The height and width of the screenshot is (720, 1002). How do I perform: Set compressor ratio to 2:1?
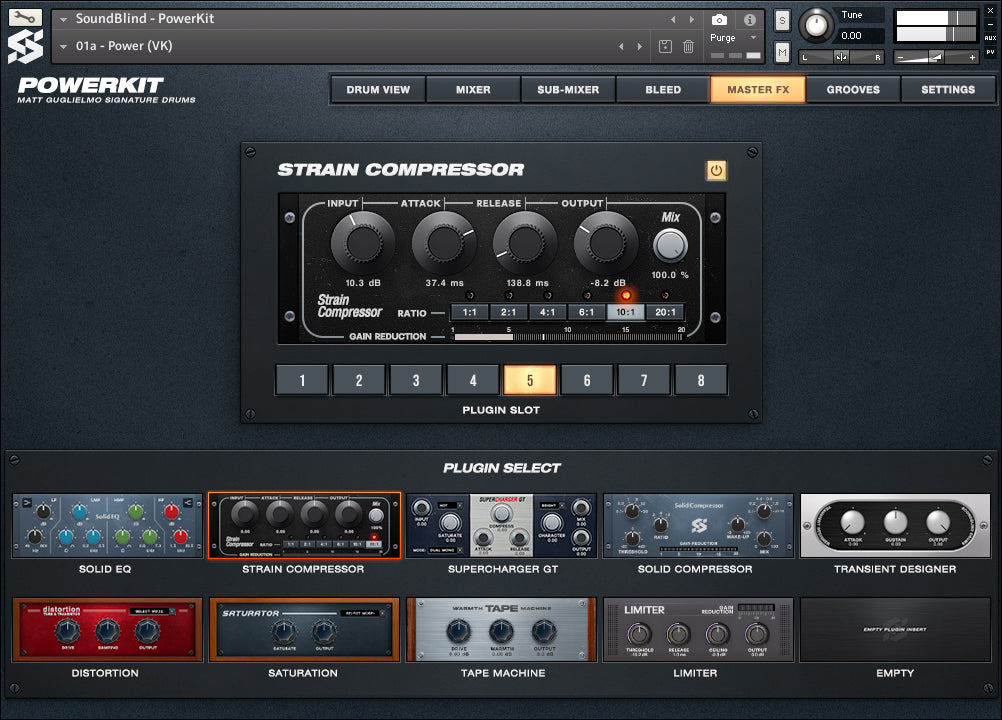click(509, 312)
